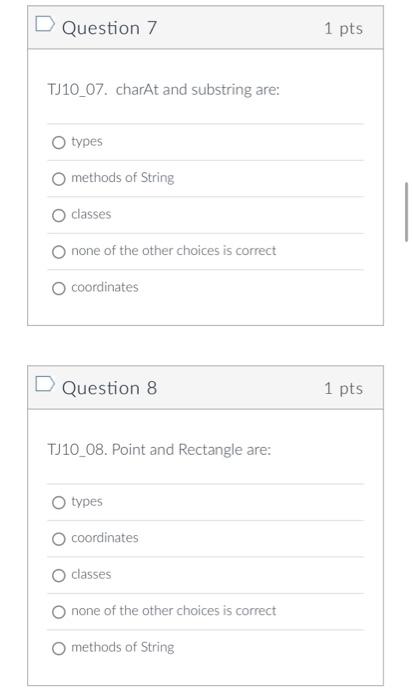The image size is (412, 700).
Task: Select 'types' for Question 7
Action: click(x=58, y=143)
